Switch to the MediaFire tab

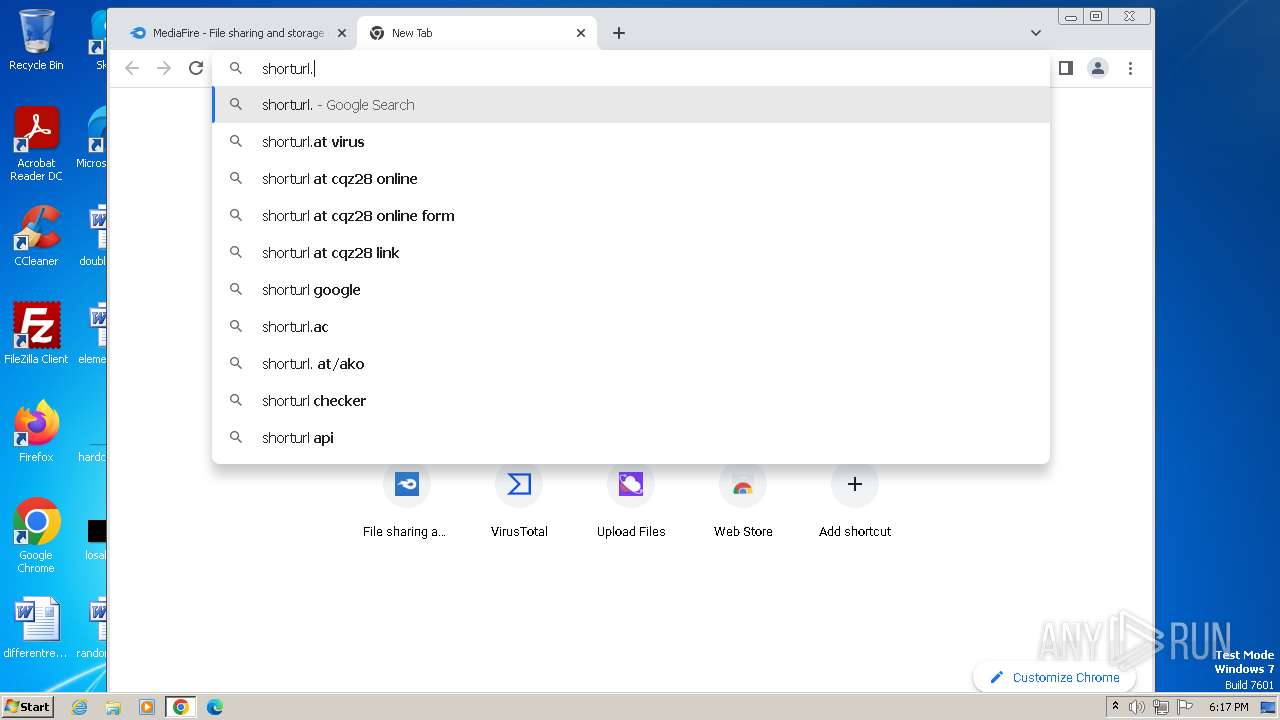pyautogui.click(x=236, y=33)
